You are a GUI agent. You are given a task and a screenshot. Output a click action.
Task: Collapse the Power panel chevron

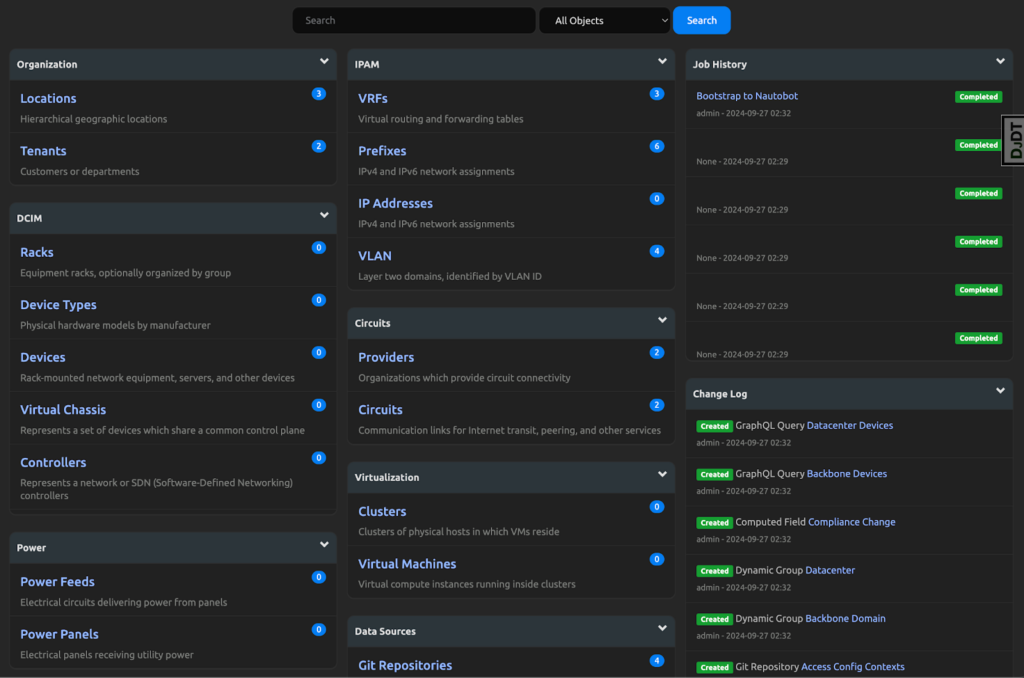point(324,545)
